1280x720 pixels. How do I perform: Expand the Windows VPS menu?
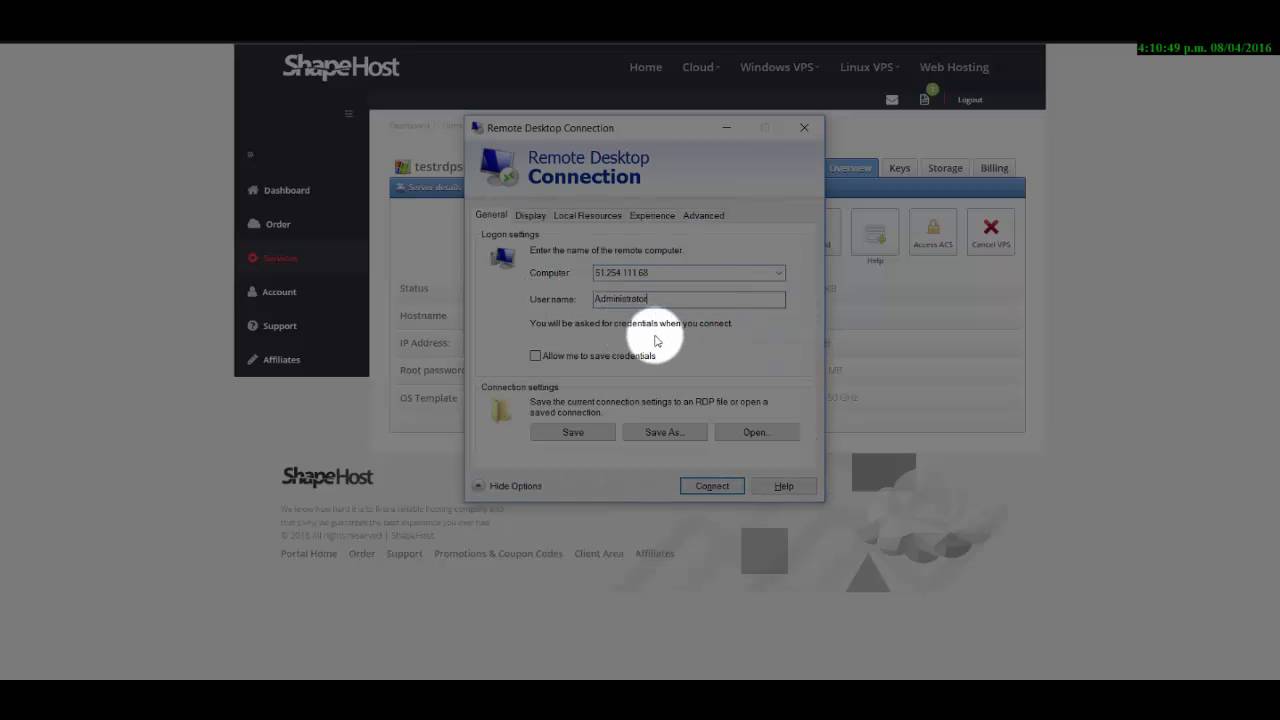(779, 67)
